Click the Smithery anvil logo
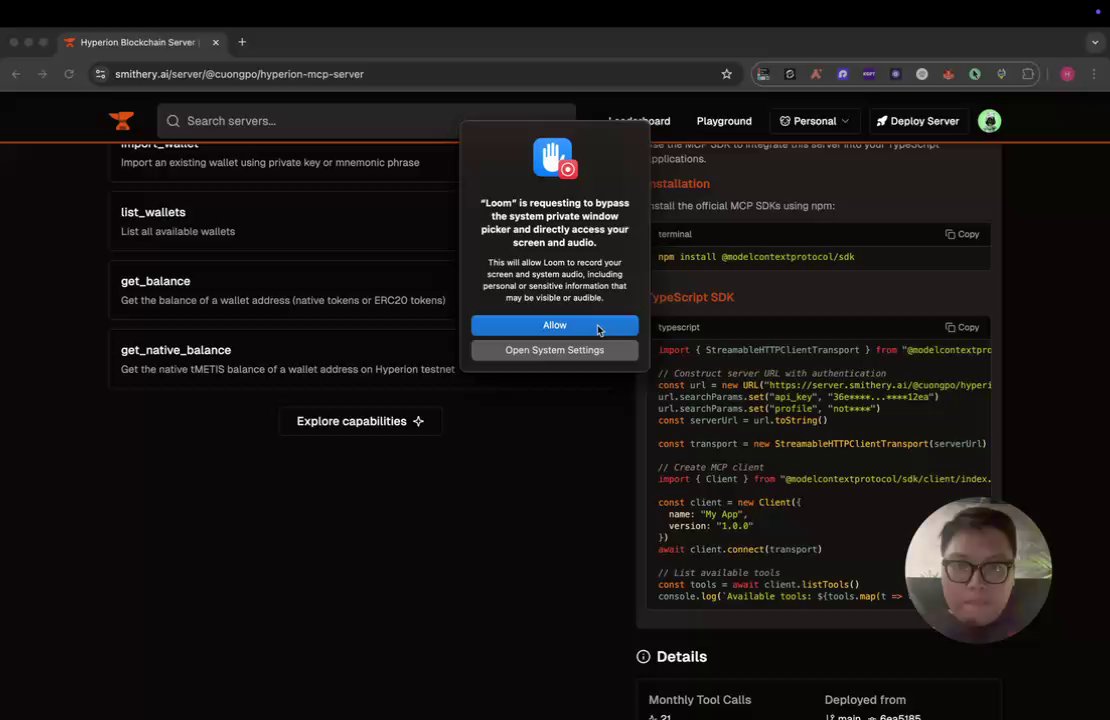 (122, 121)
